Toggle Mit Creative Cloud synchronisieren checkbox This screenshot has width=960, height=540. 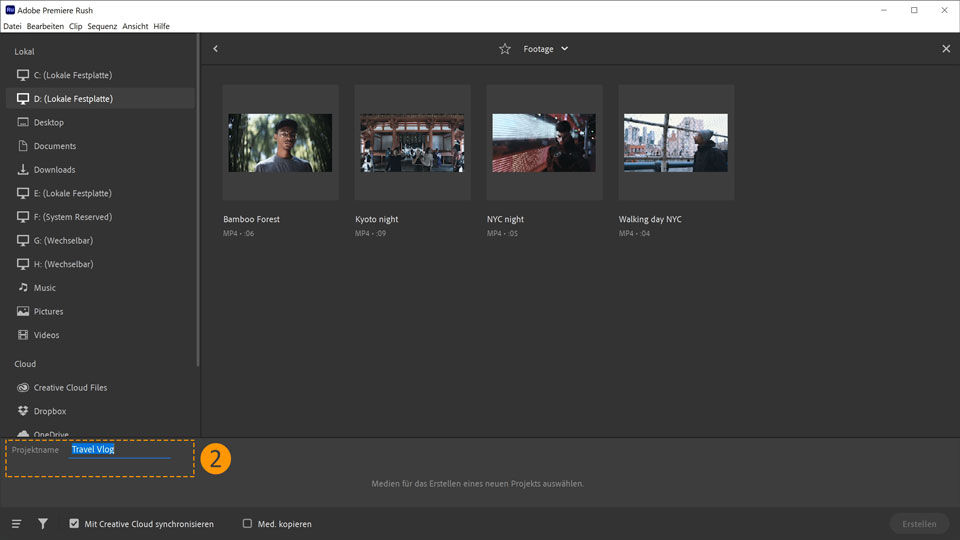74,523
